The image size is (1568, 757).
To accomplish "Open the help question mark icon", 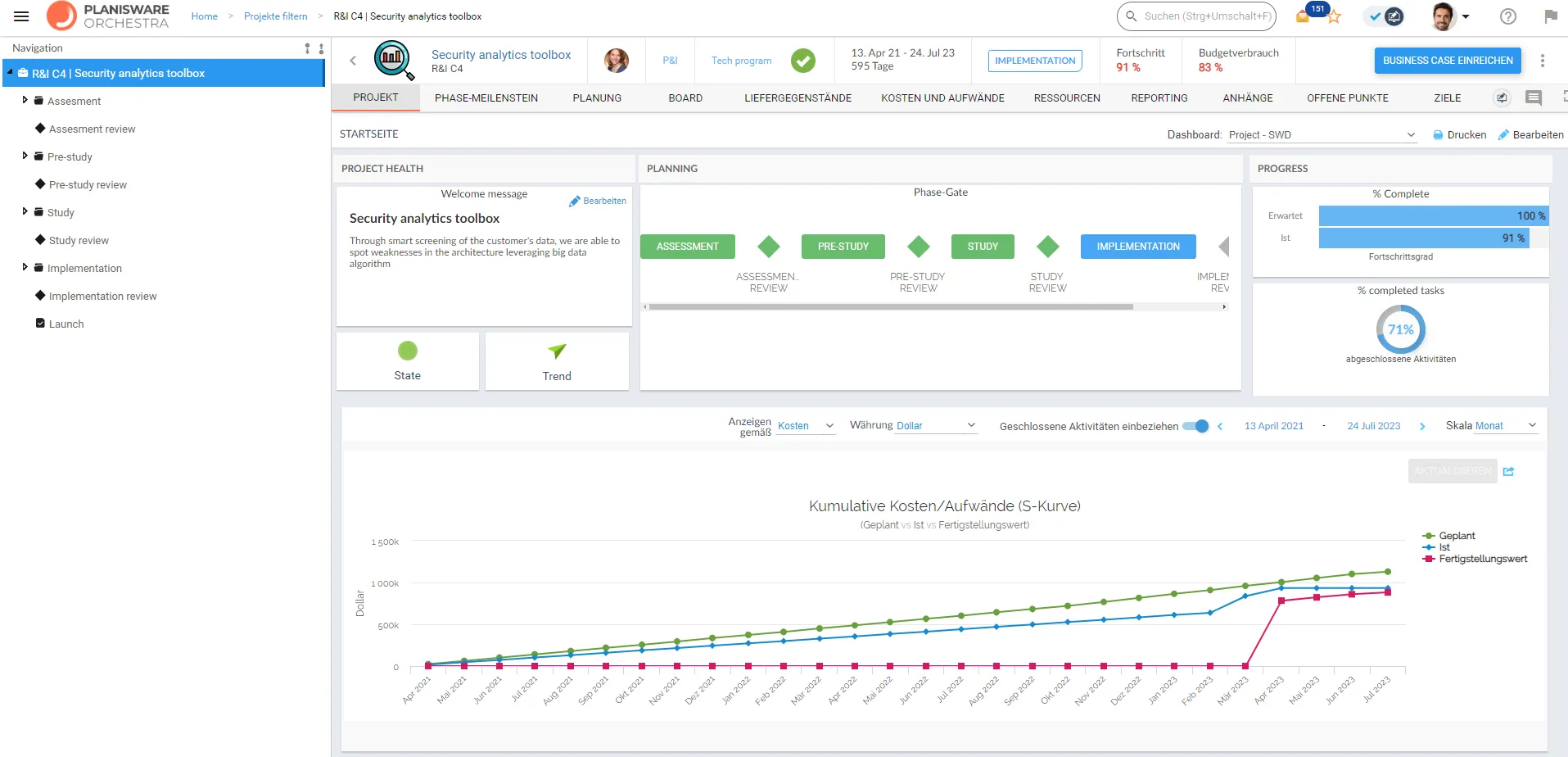I will click(1507, 16).
